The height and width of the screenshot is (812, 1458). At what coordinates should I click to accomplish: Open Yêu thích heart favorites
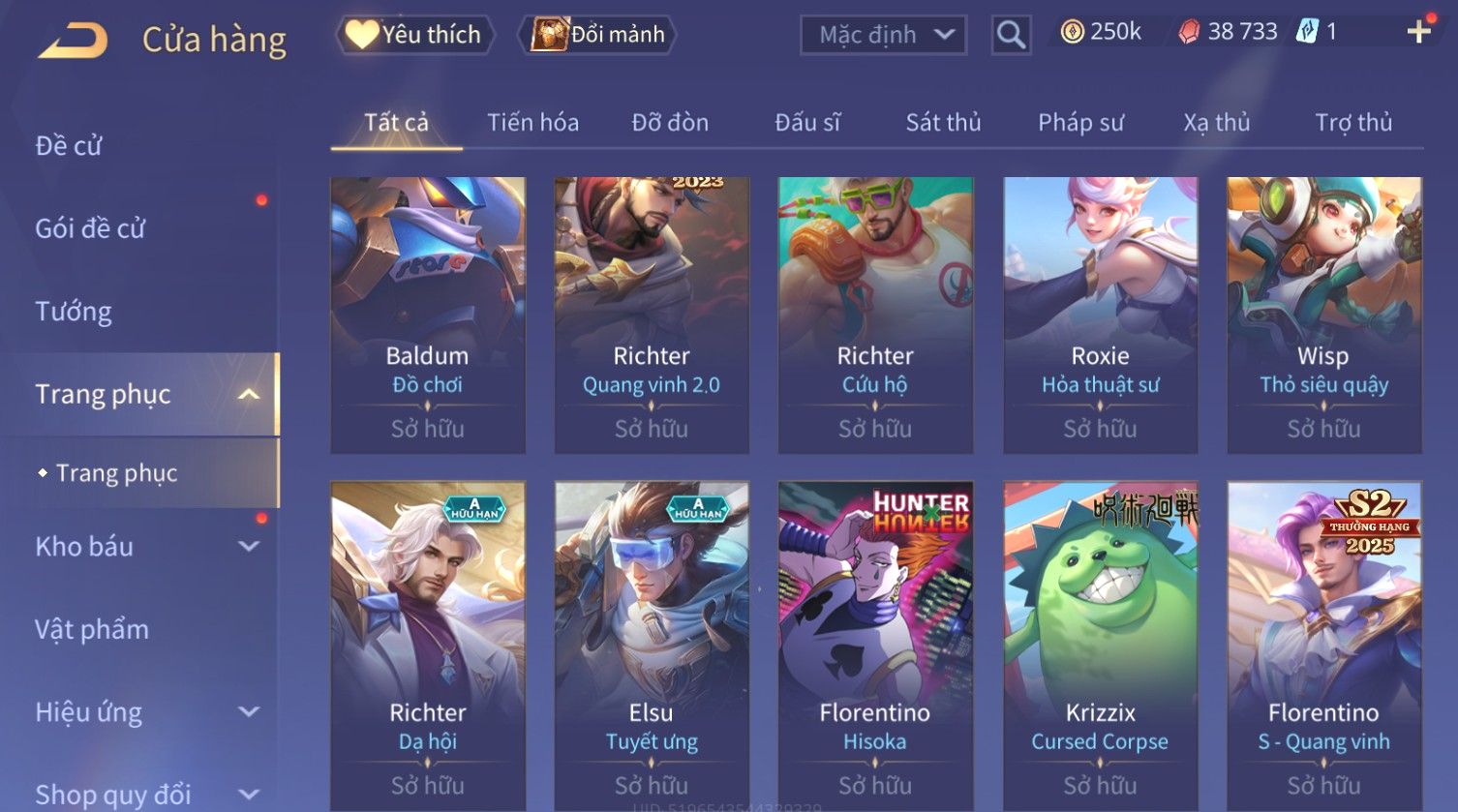[x=414, y=35]
